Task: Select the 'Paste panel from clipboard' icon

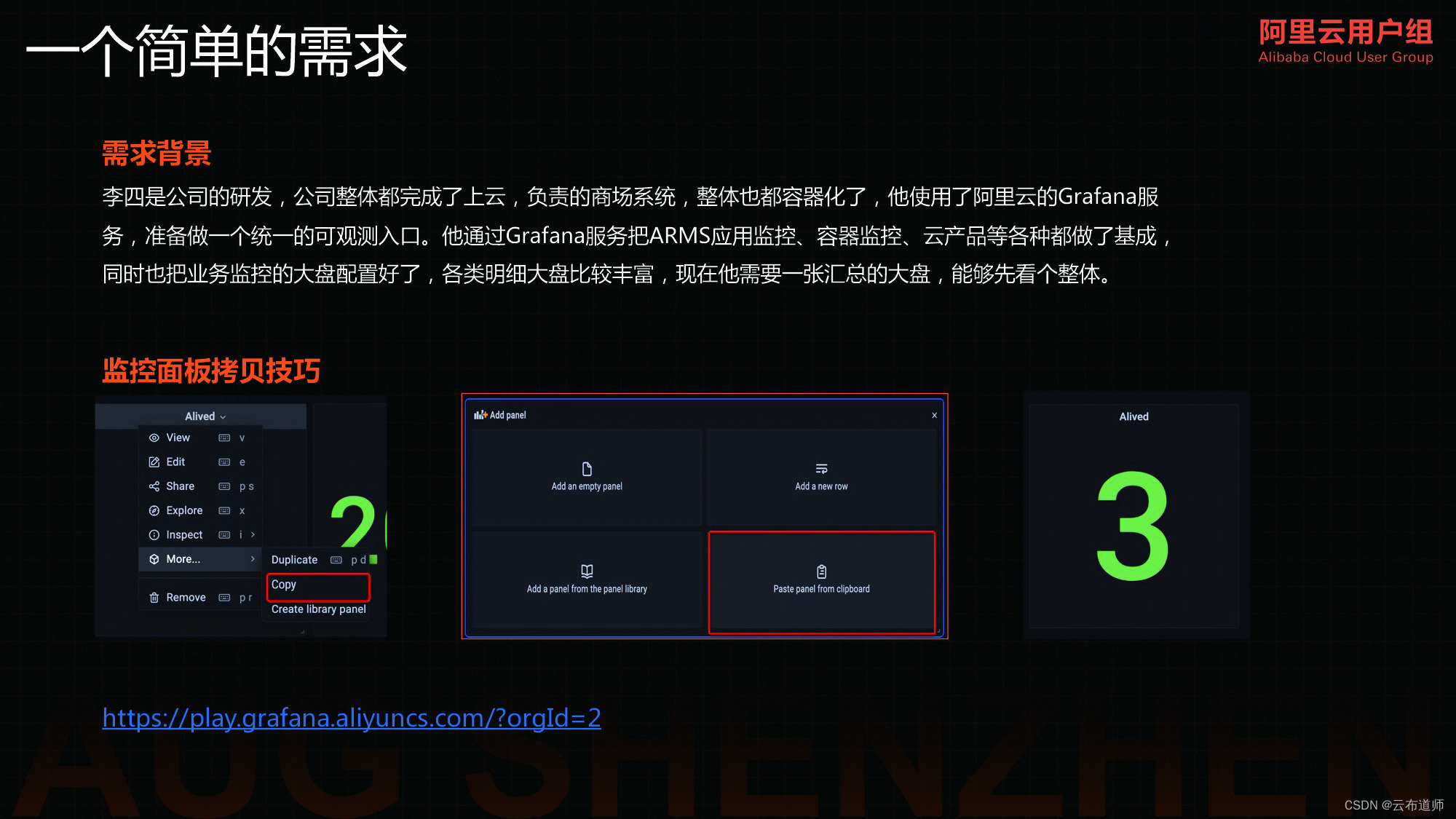Action: 820,570
